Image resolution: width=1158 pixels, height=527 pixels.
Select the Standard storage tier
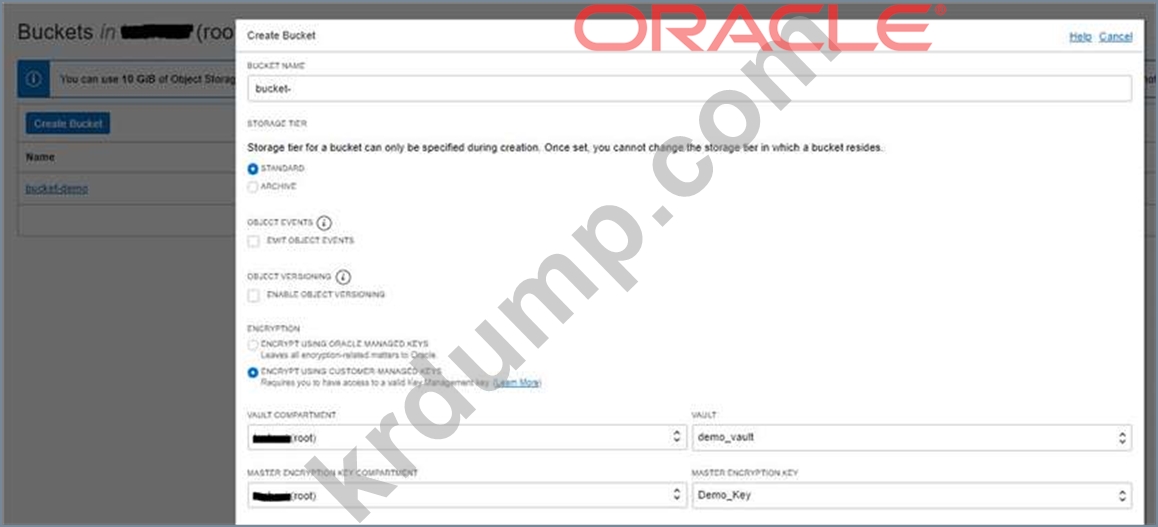[x=253, y=168]
